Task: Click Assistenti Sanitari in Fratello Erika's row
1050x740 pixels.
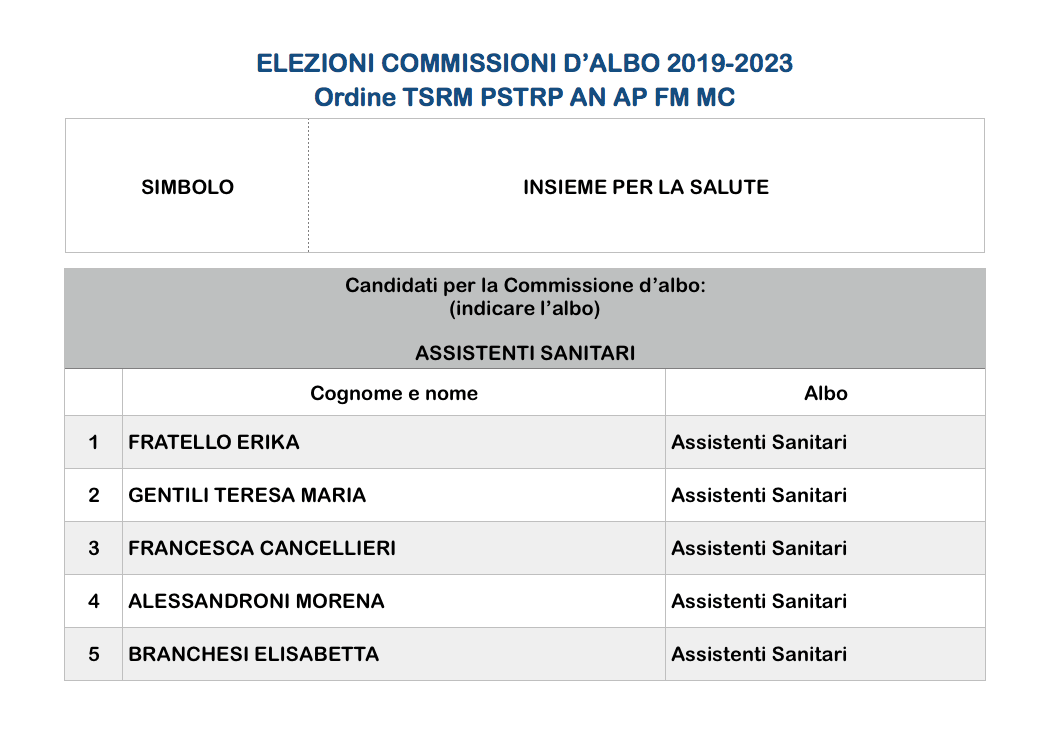Action: (759, 442)
